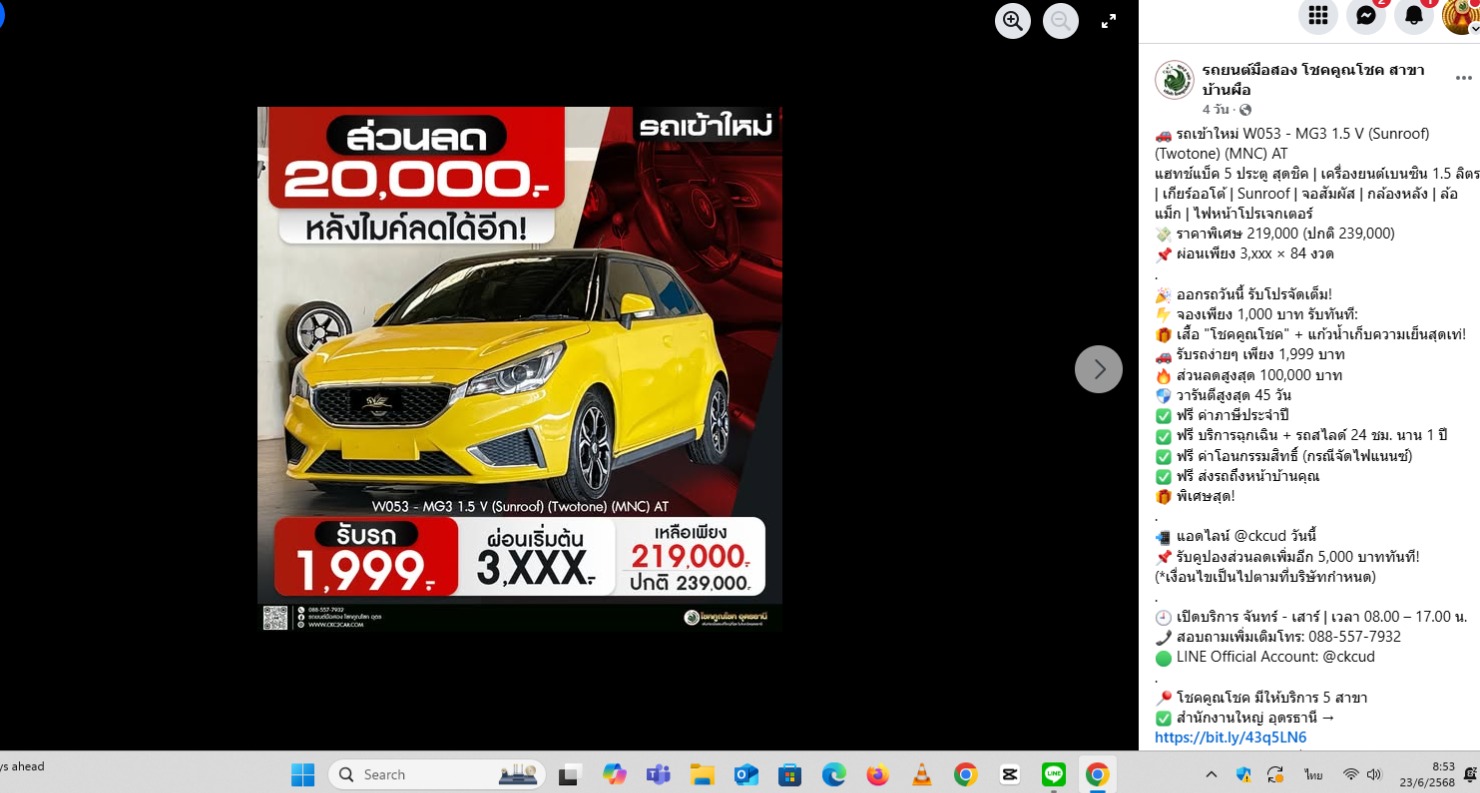Click the 'ส่วนลดสูงสุด 100,000 บาท' line

pos(1249,375)
